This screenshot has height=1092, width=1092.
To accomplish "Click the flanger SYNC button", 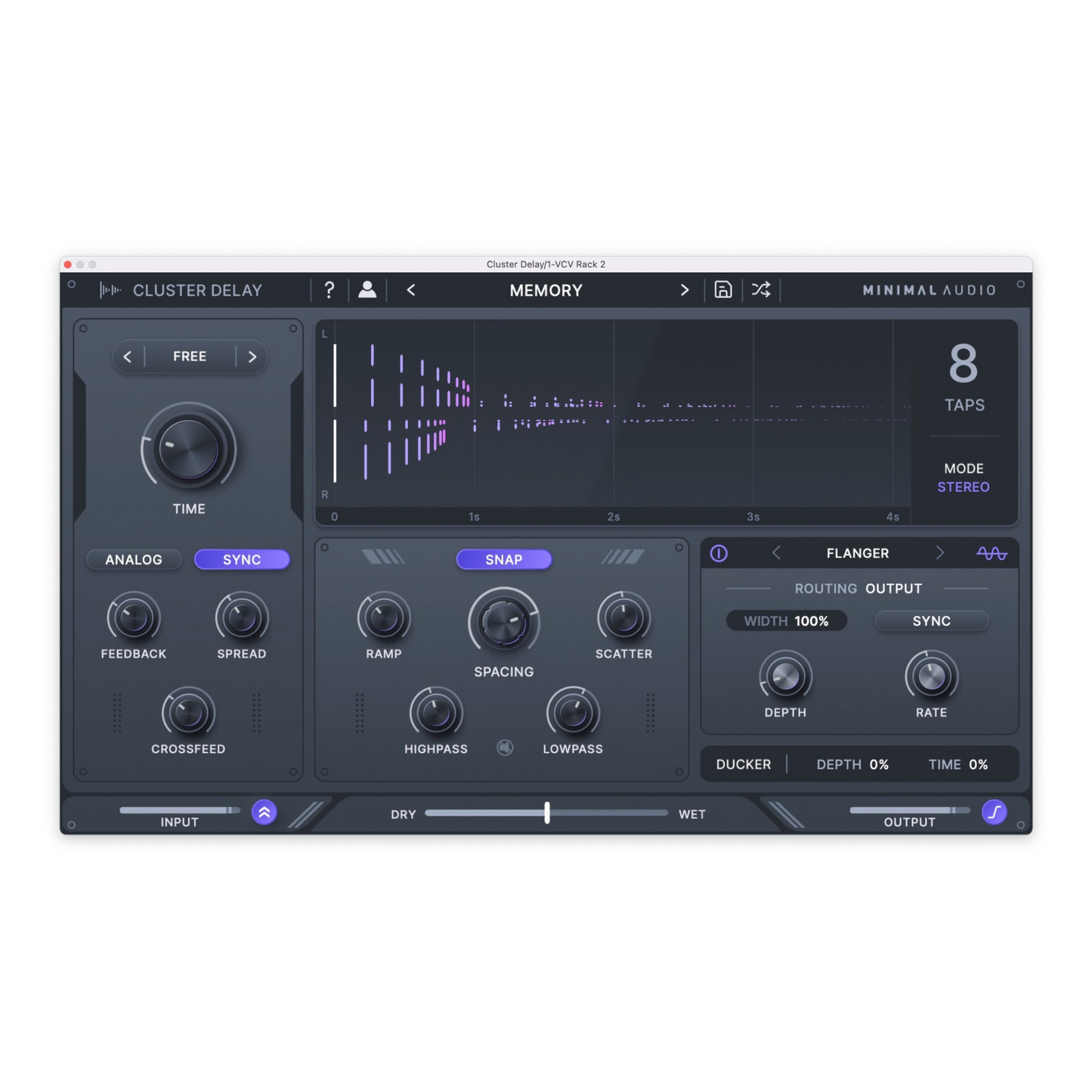I will tap(931, 621).
